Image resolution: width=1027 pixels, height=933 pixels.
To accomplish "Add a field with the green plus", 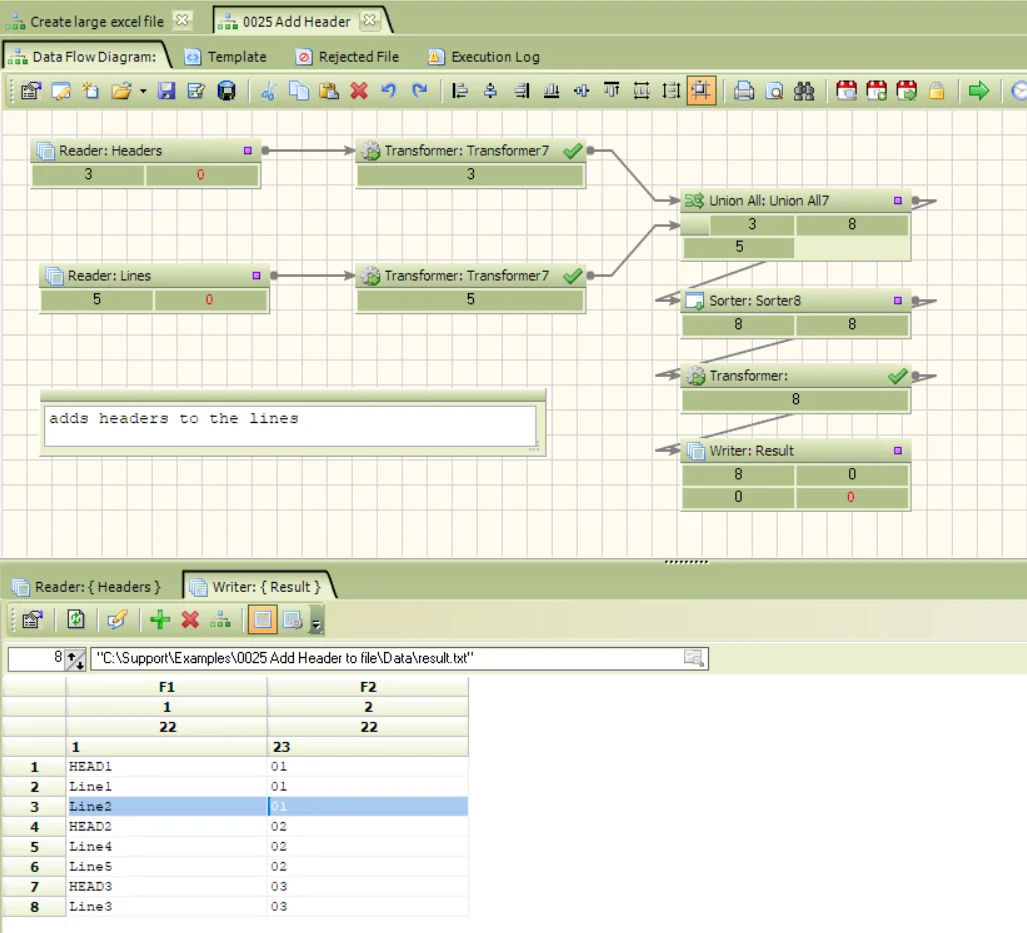I will (160, 619).
